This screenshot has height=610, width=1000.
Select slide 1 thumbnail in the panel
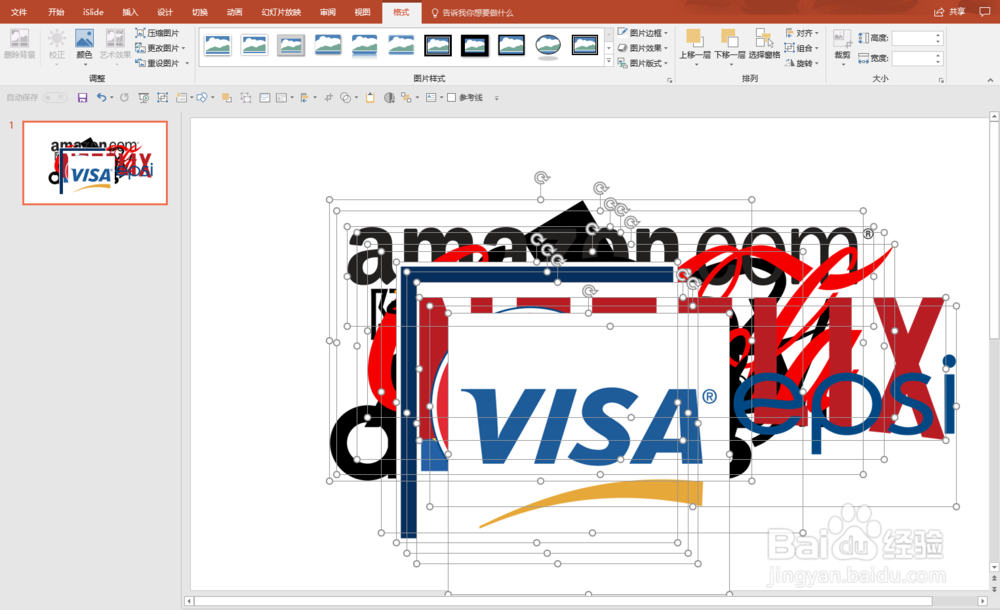(95, 163)
